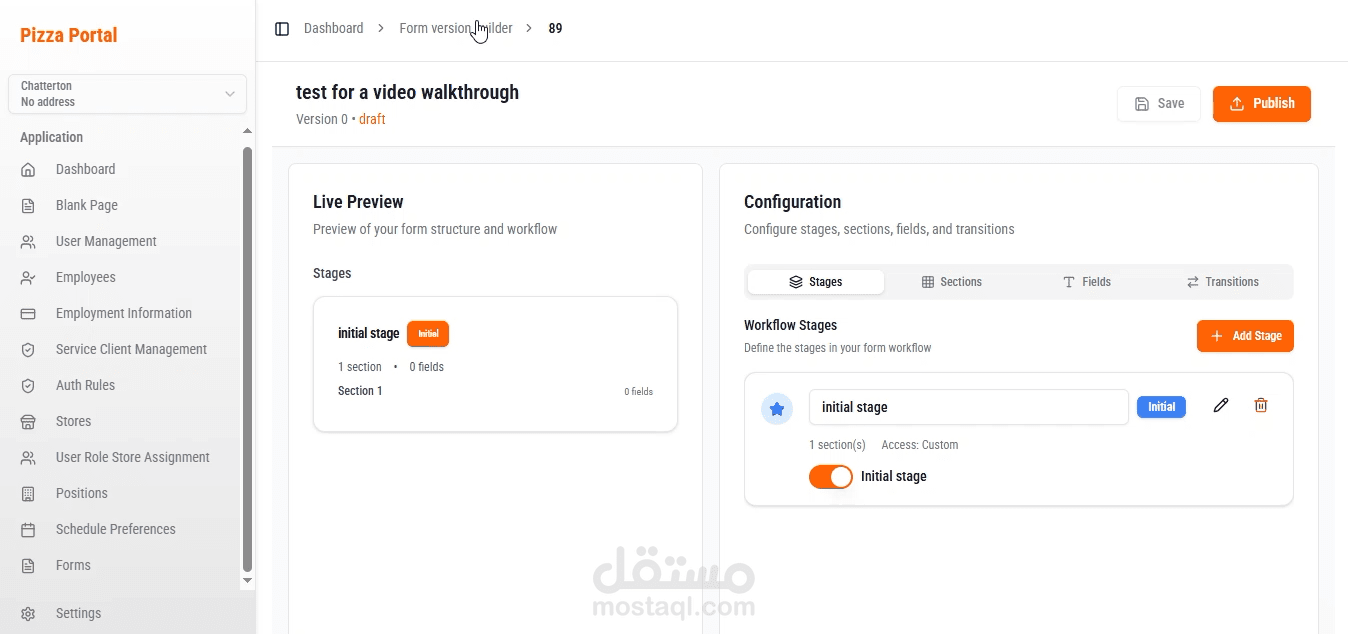Switch to the Sections tab
Image resolution: width=1348 pixels, height=634 pixels.
(951, 281)
